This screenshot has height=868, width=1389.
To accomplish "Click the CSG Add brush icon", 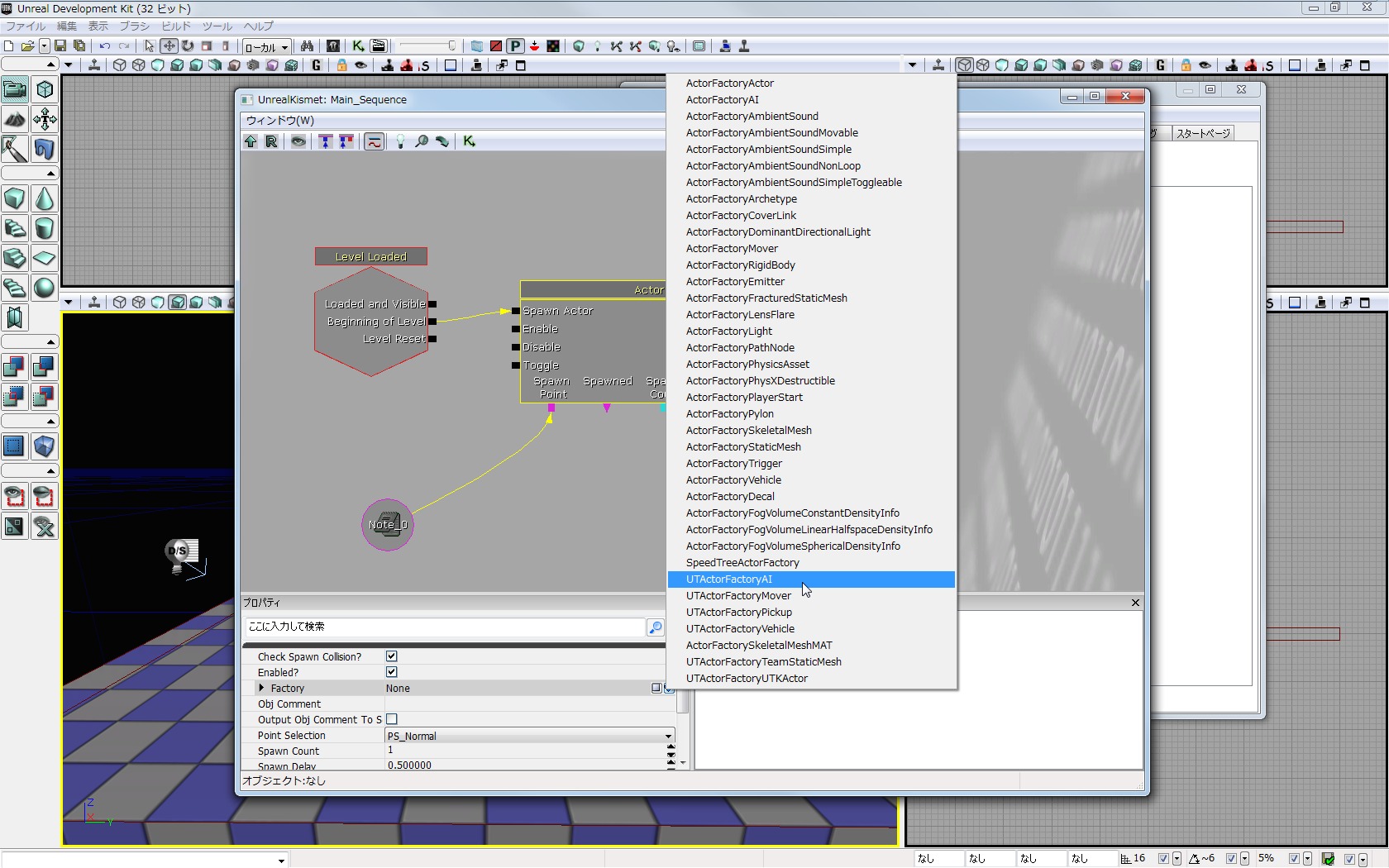I will click(14, 366).
